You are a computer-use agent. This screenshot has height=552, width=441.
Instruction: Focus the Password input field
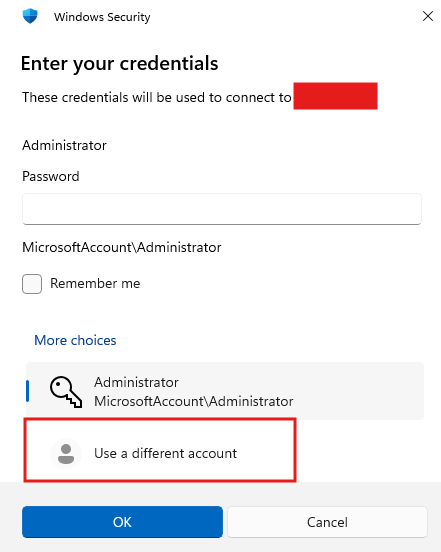[222, 209]
